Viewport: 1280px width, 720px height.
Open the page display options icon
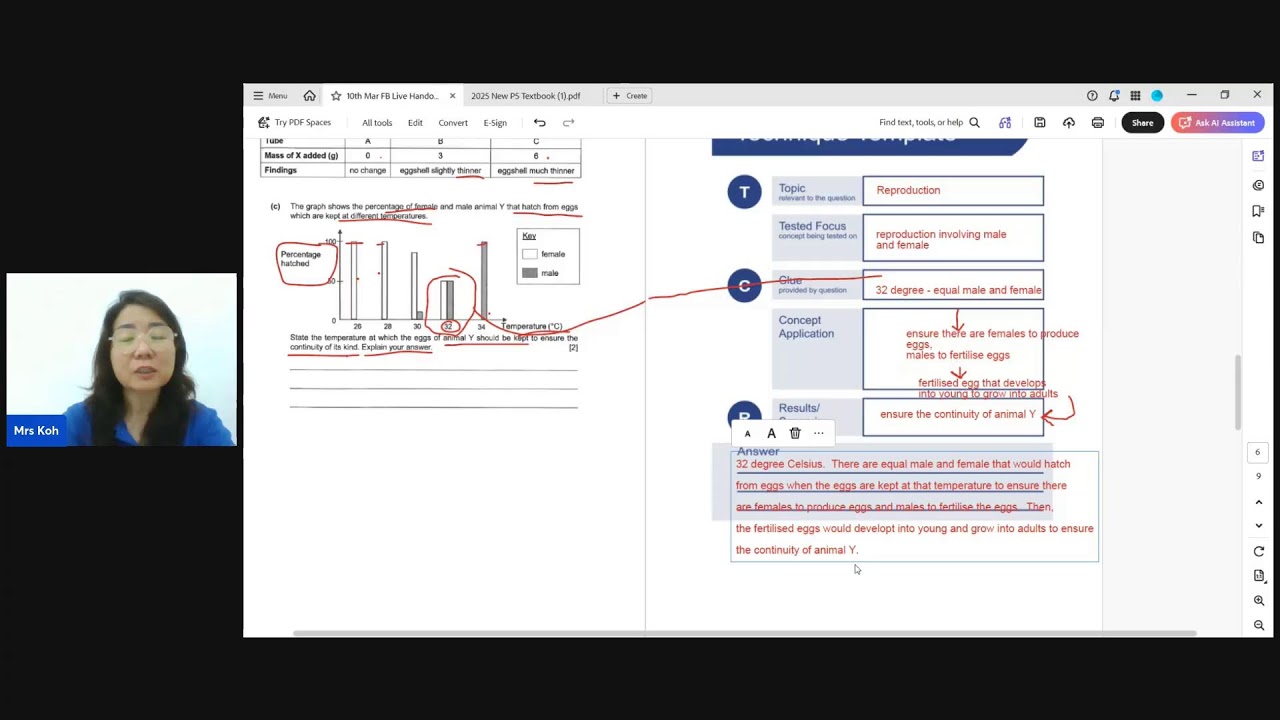(x=1258, y=576)
